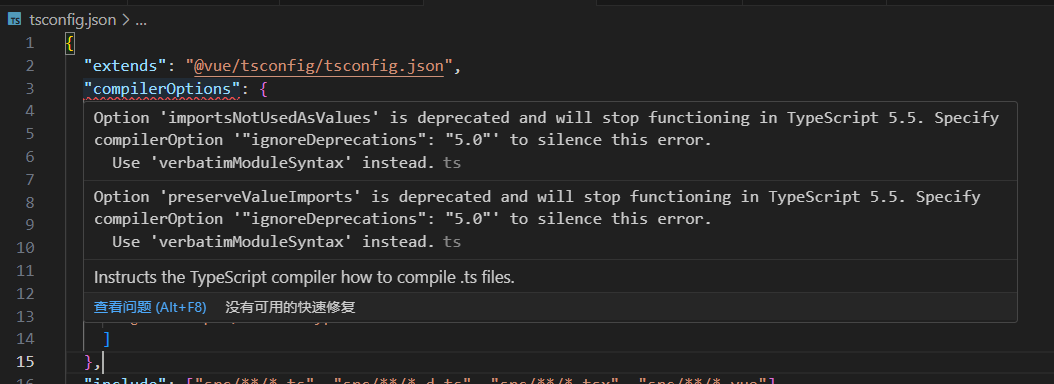Click the closing square bracket on line 14
The height and width of the screenshot is (384, 1054).
point(106,338)
